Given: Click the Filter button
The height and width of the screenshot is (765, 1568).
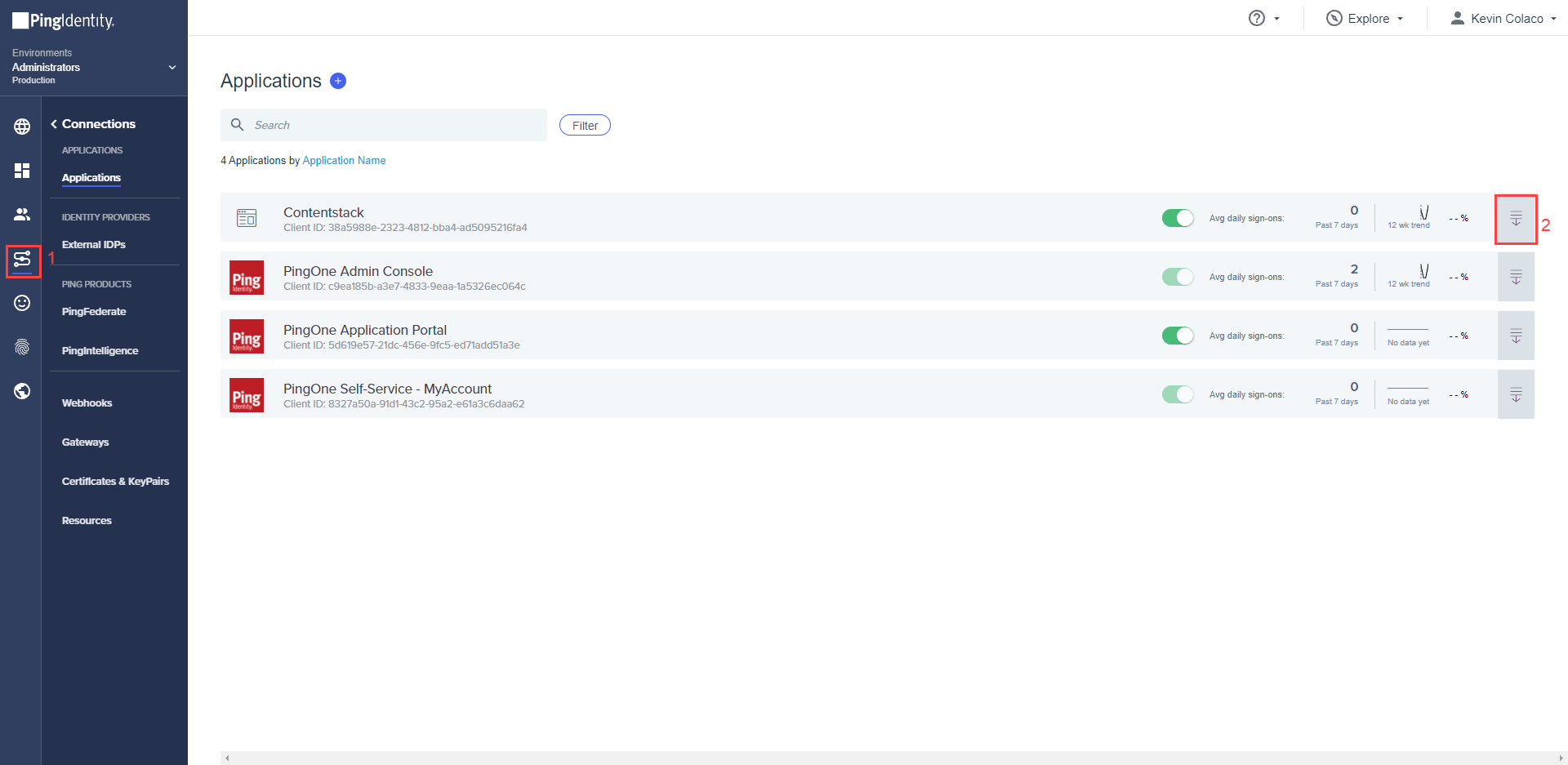Looking at the screenshot, I should point(585,125).
